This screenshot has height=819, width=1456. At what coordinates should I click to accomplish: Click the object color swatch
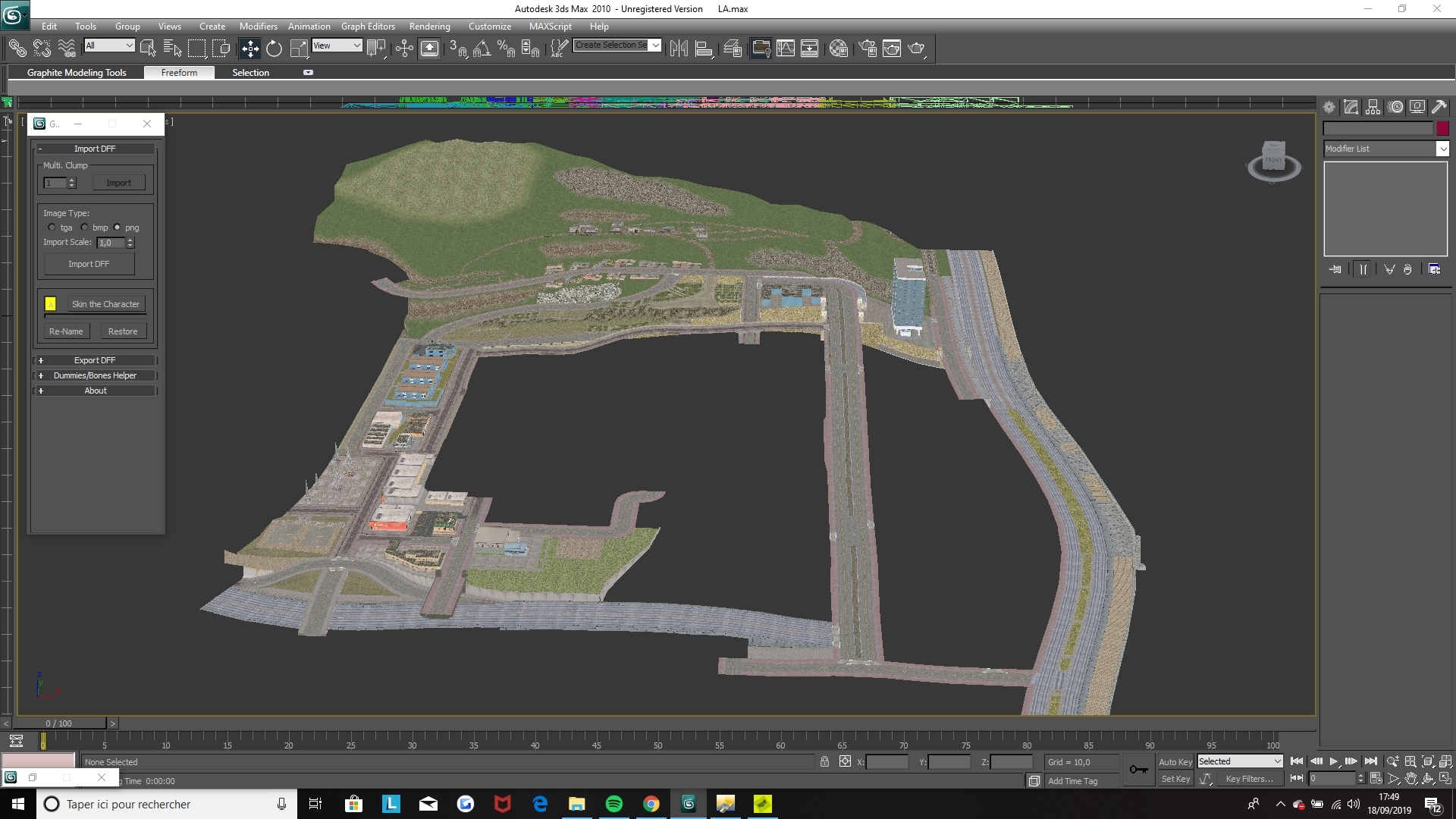[1442, 128]
